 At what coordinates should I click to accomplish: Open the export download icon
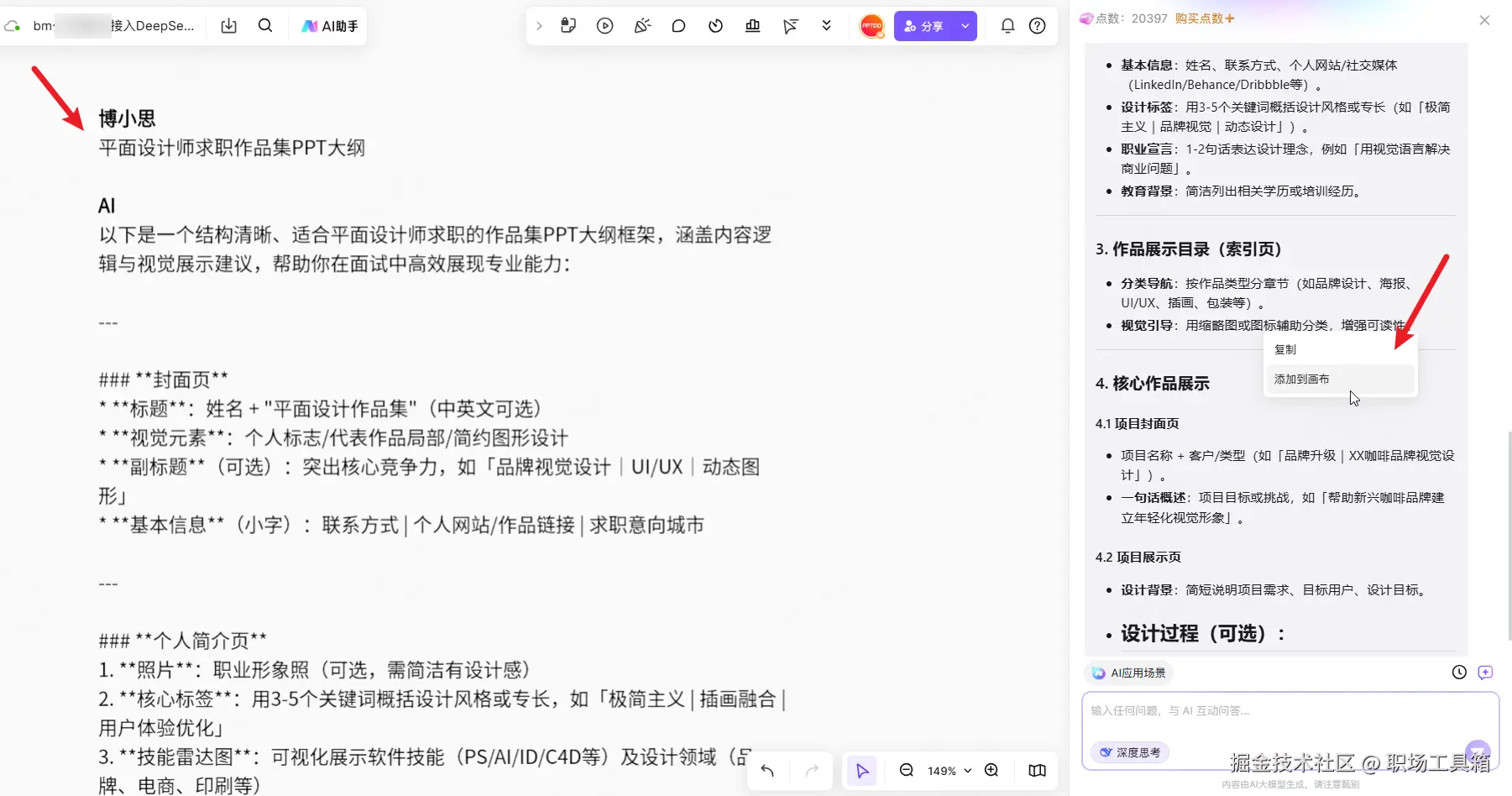pos(228,26)
